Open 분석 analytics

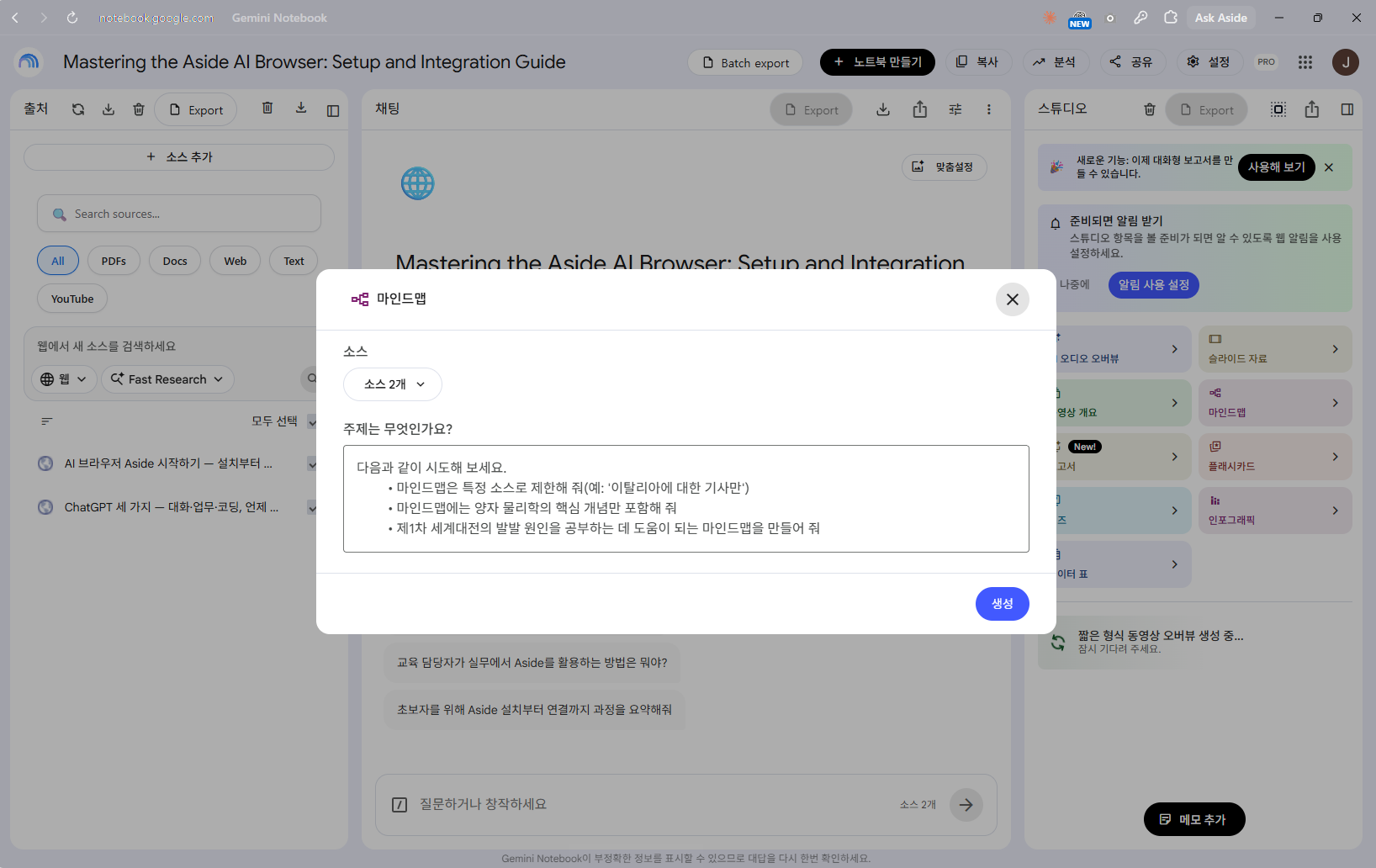(1056, 62)
